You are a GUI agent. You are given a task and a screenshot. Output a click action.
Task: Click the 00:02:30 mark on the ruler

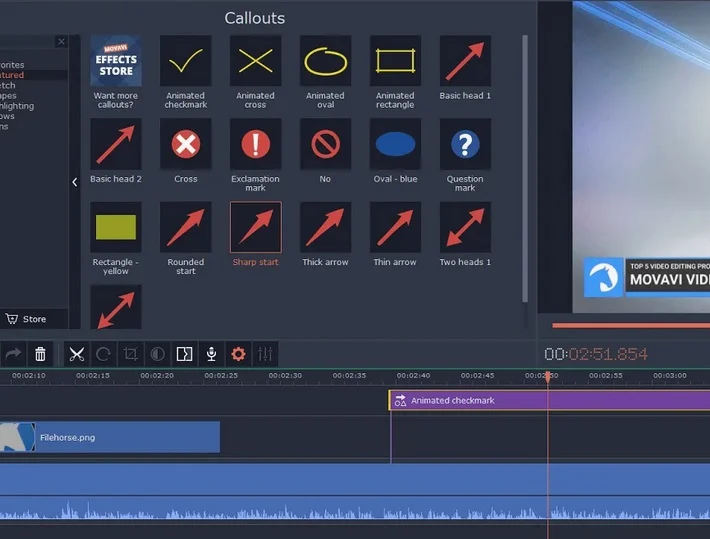tap(285, 375)
